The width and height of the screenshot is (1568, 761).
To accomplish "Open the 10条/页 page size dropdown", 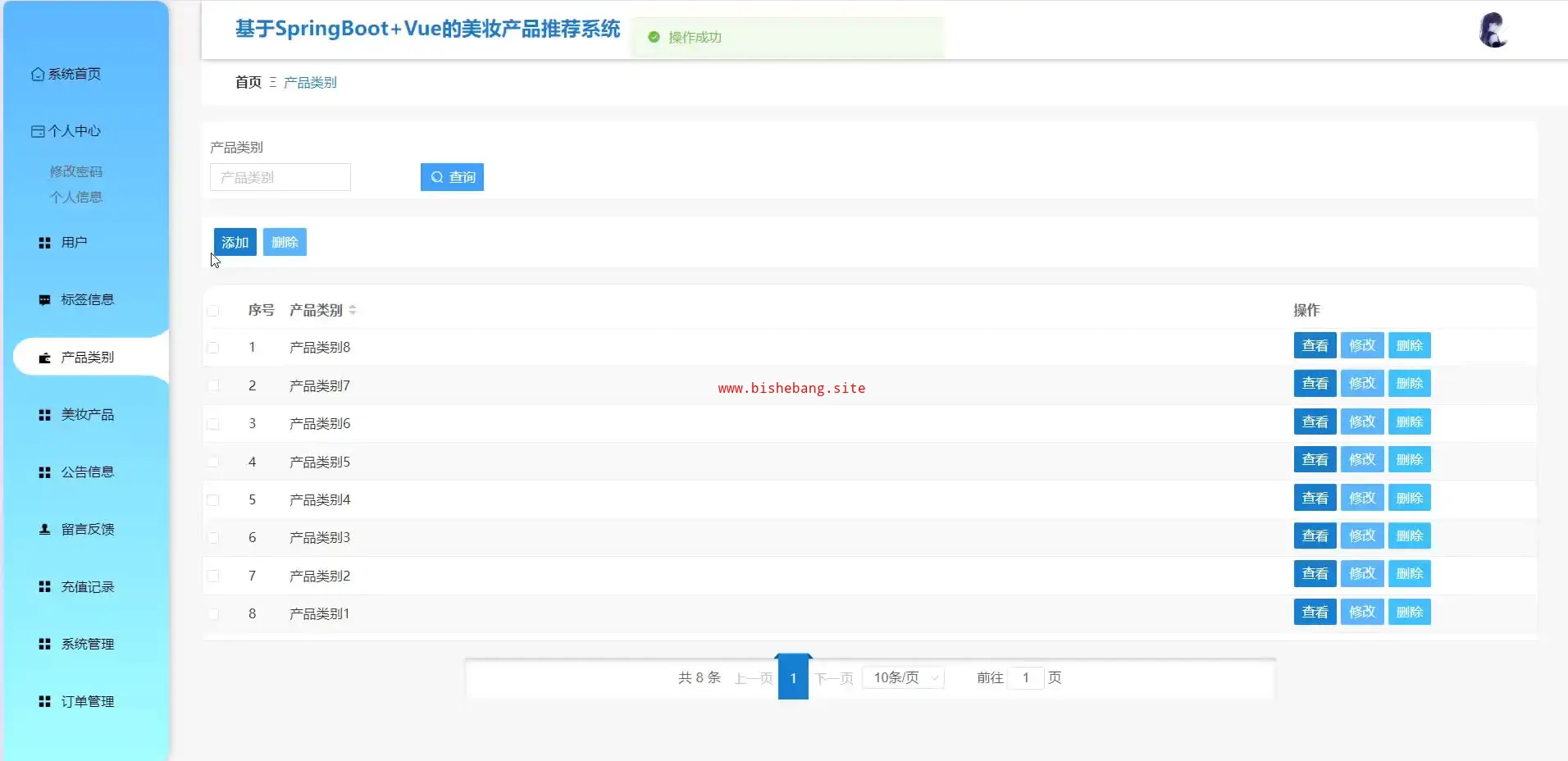I will (x=904, y=678).
